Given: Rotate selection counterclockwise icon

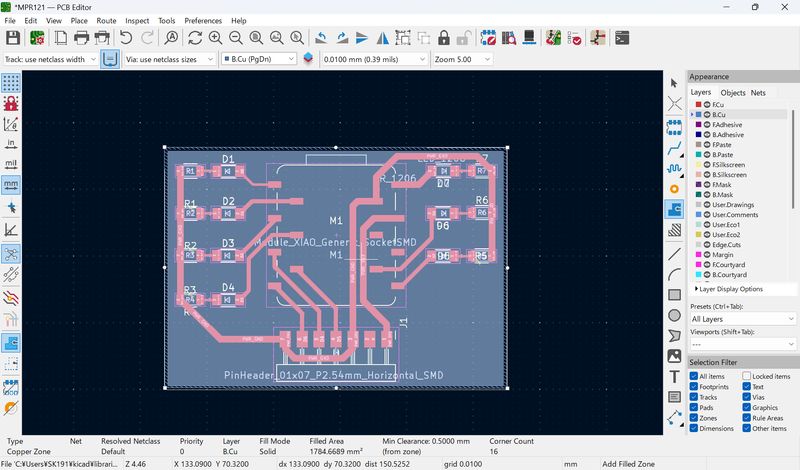Looking at the screenshot, I should coord(321,38).
